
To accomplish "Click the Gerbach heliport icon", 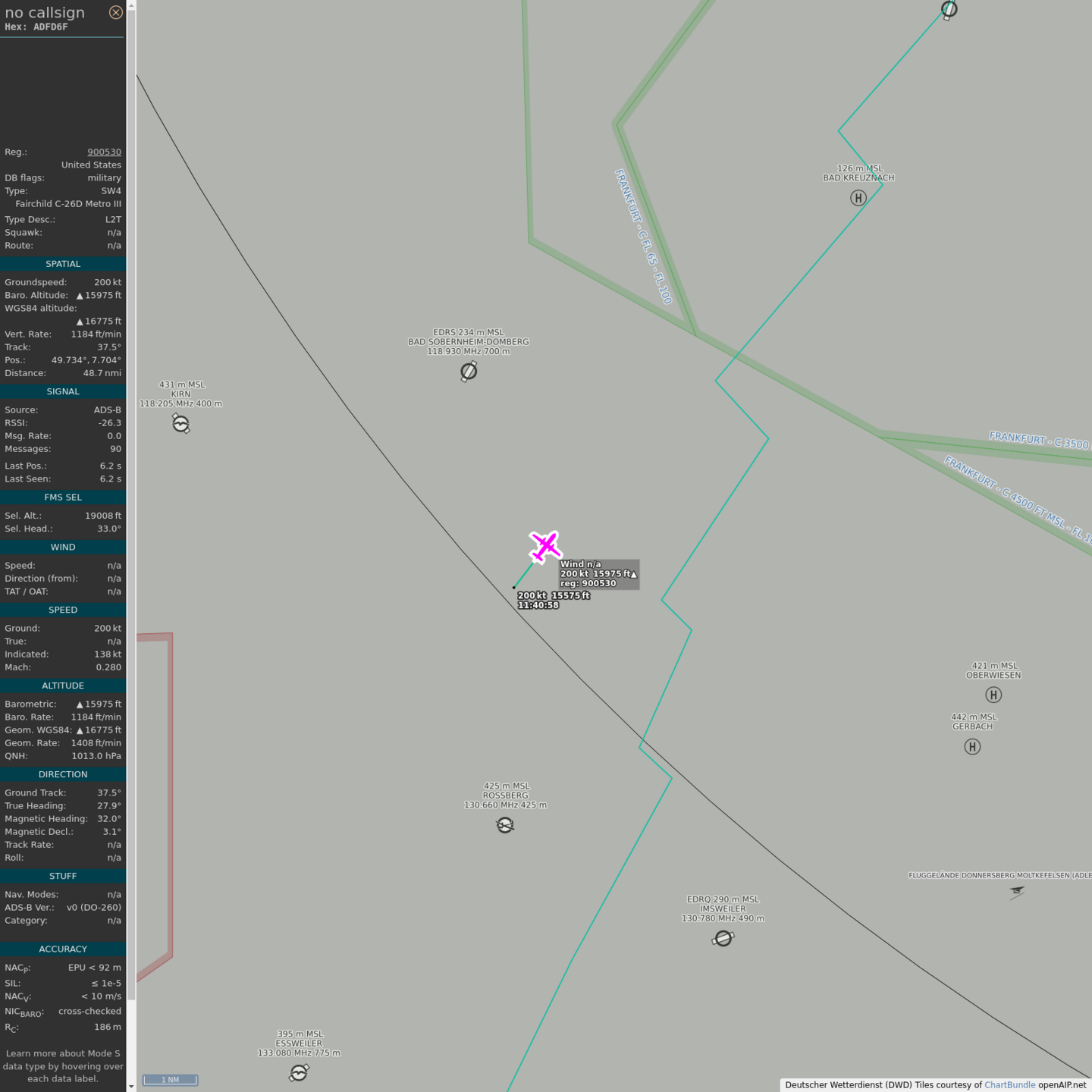I will click(x=972, y=747).
